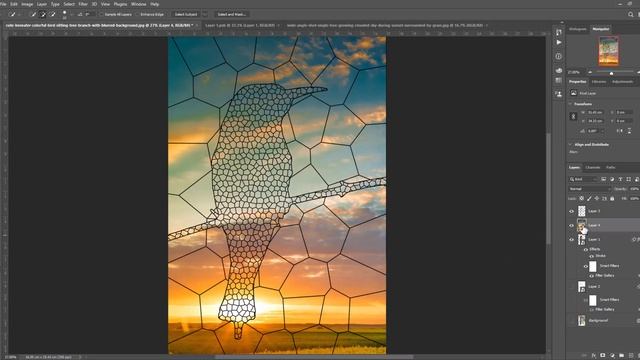
Task: Choose New Selection mode in options bar
Action: [x=33, y=14]
